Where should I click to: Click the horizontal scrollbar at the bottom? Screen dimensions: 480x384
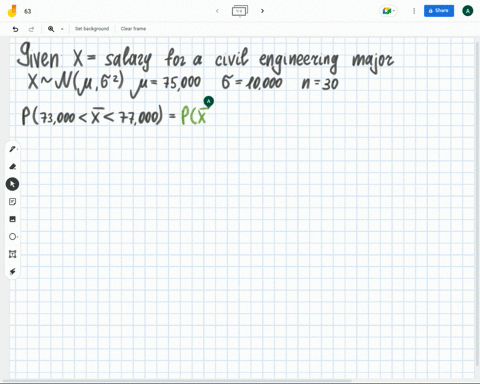177,381
